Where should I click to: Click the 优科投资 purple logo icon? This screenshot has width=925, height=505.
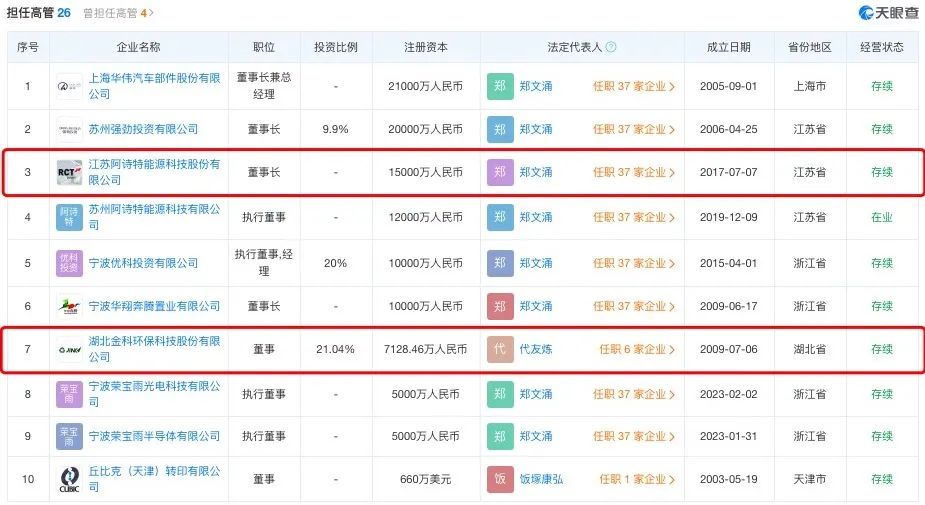coord(70,263)
